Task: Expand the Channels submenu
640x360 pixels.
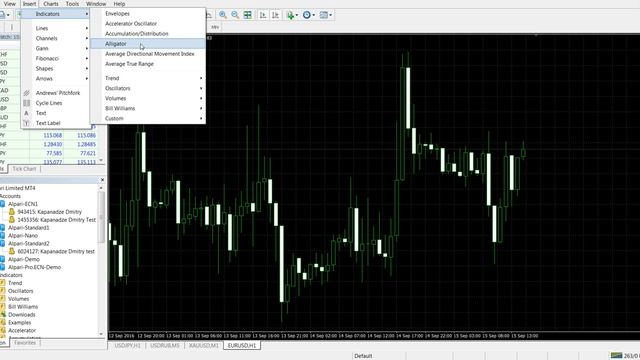Action: pos(56,38)
